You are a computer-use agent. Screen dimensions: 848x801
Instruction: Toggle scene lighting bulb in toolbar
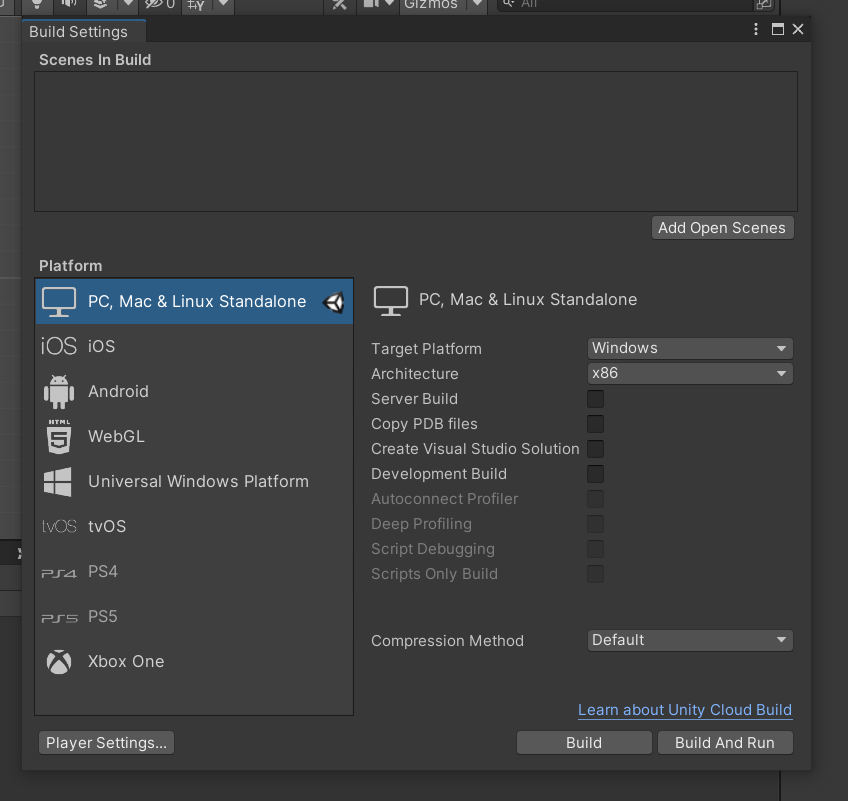tap(37, 4)
